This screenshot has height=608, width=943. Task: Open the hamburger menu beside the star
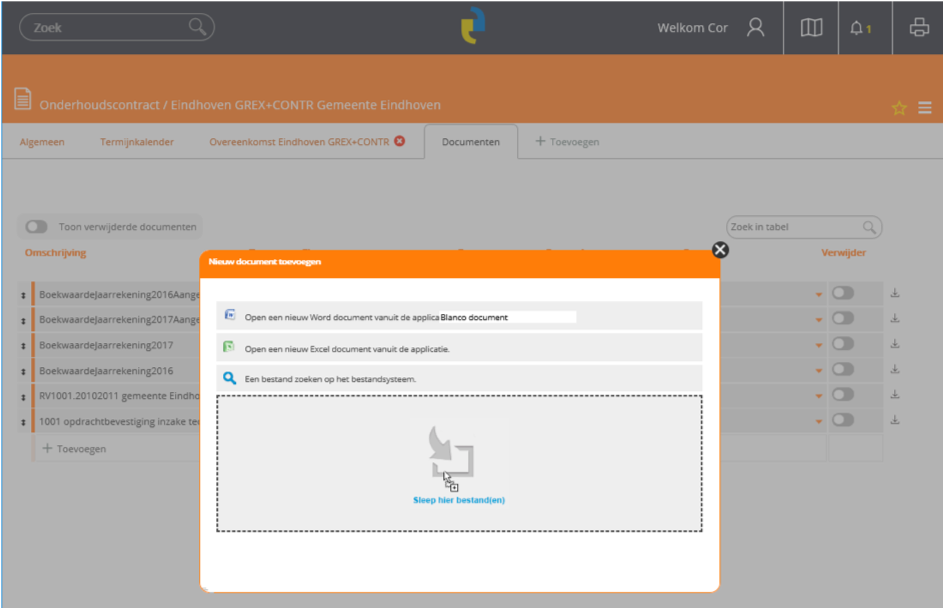925,108
